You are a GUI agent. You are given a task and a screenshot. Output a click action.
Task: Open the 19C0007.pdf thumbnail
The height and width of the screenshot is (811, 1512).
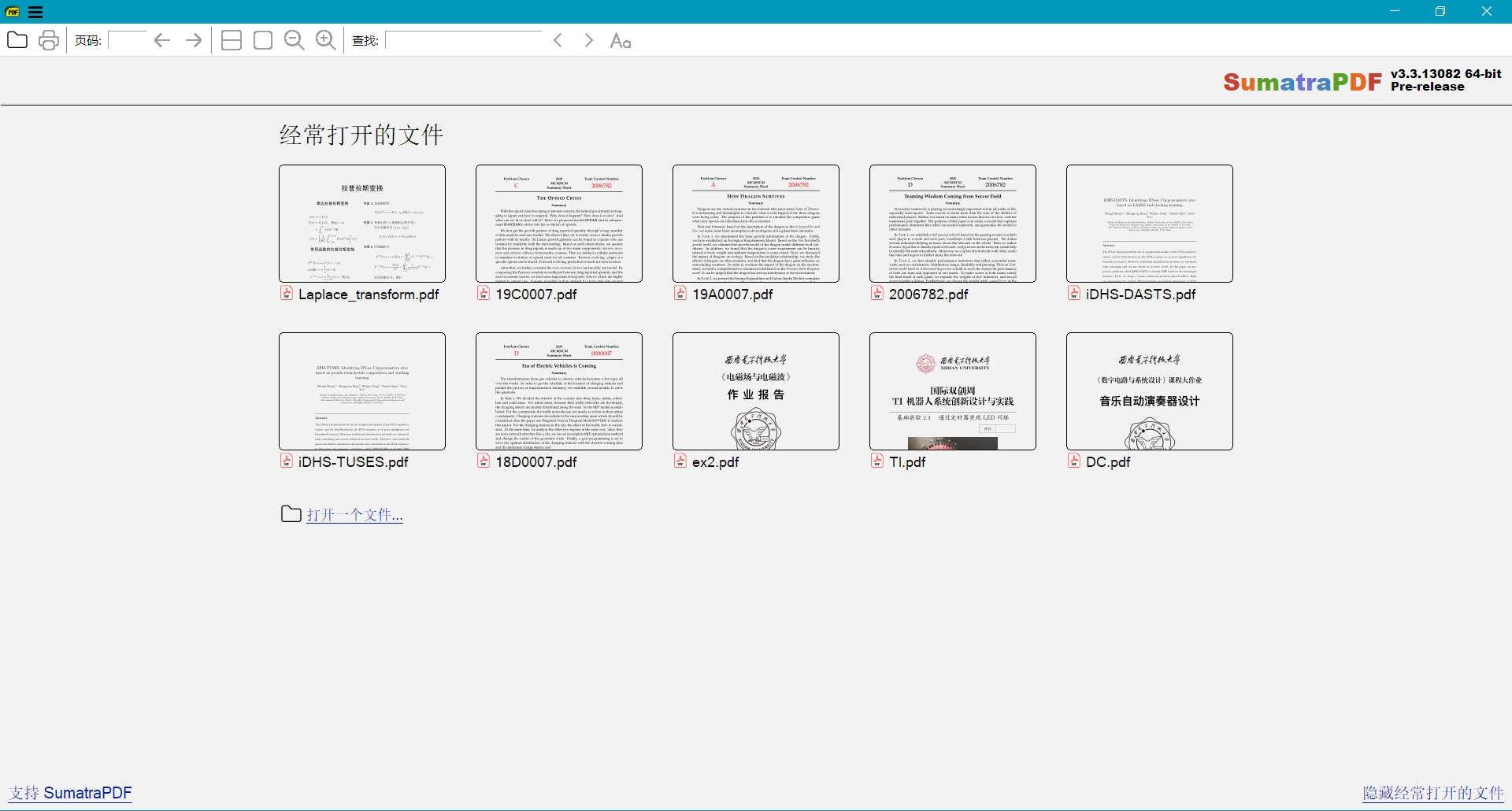559,224
